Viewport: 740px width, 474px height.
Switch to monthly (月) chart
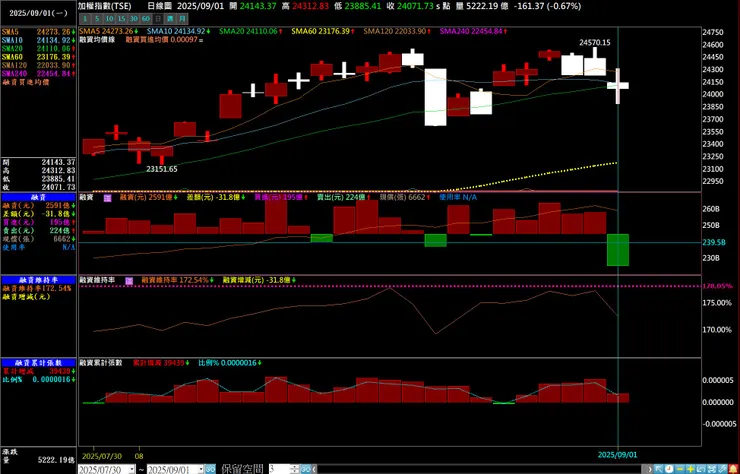coord(183,19)
